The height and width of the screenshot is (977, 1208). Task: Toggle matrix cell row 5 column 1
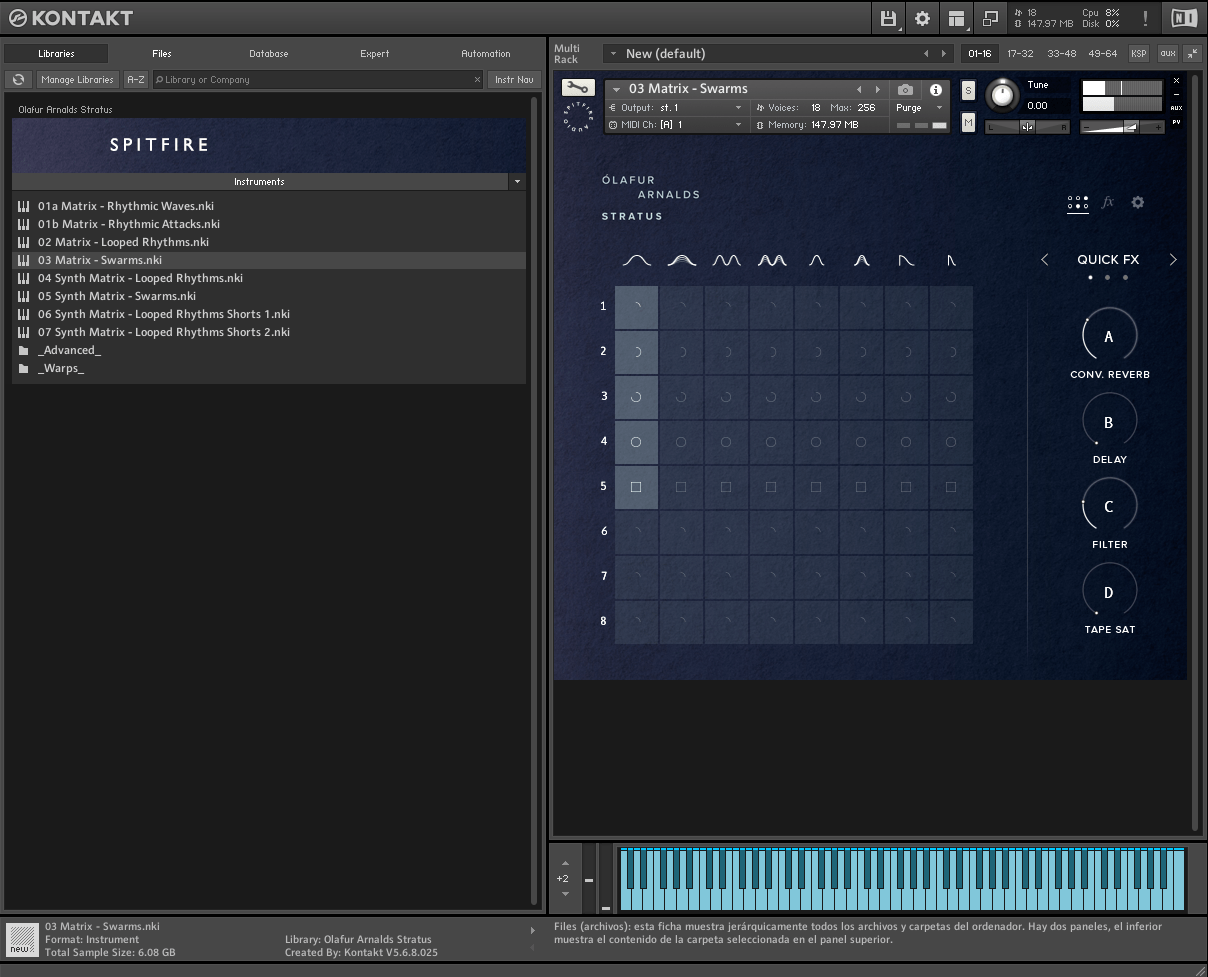click(636, 487)
